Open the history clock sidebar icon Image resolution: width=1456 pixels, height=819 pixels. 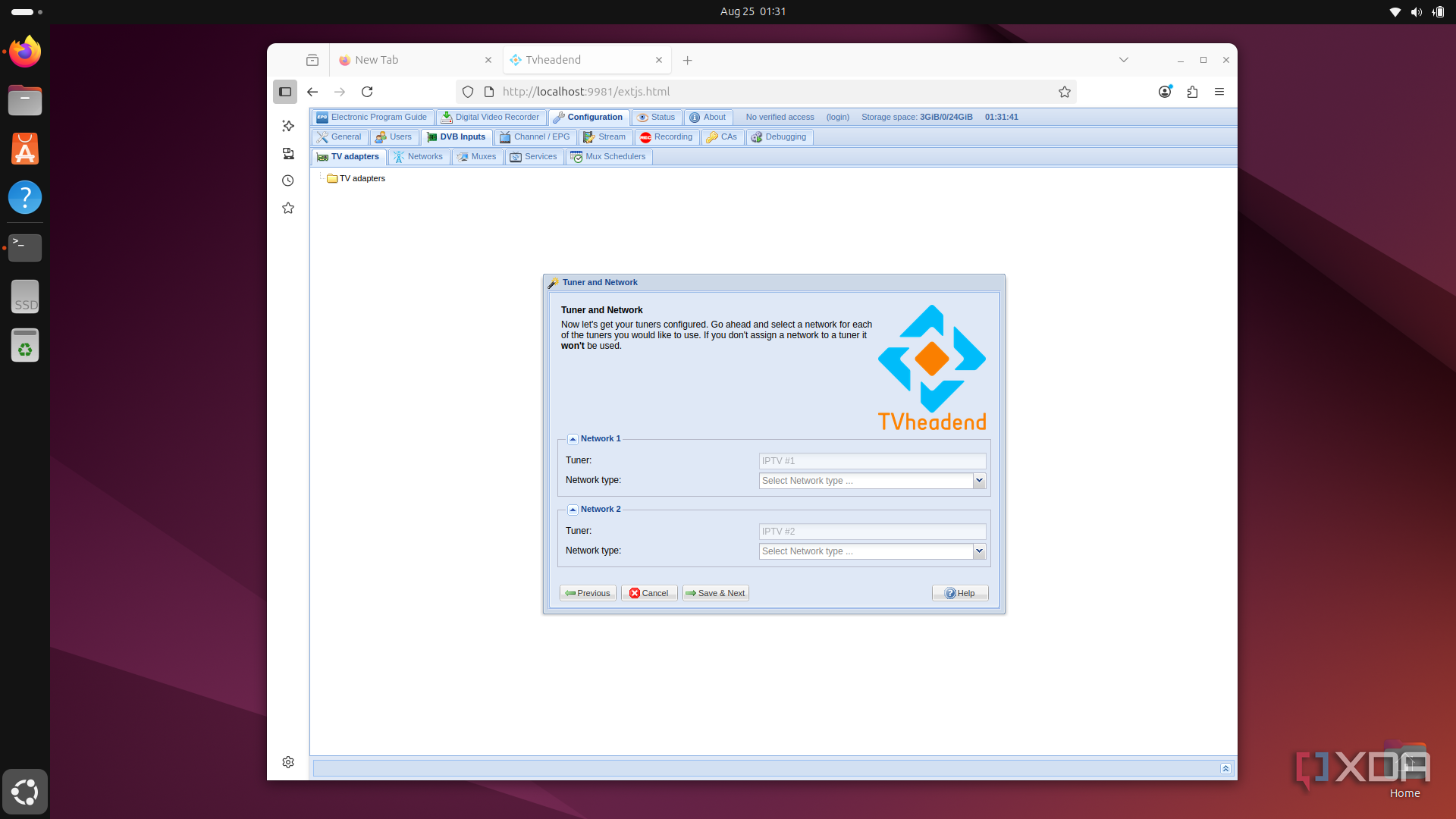click(288, 180)
